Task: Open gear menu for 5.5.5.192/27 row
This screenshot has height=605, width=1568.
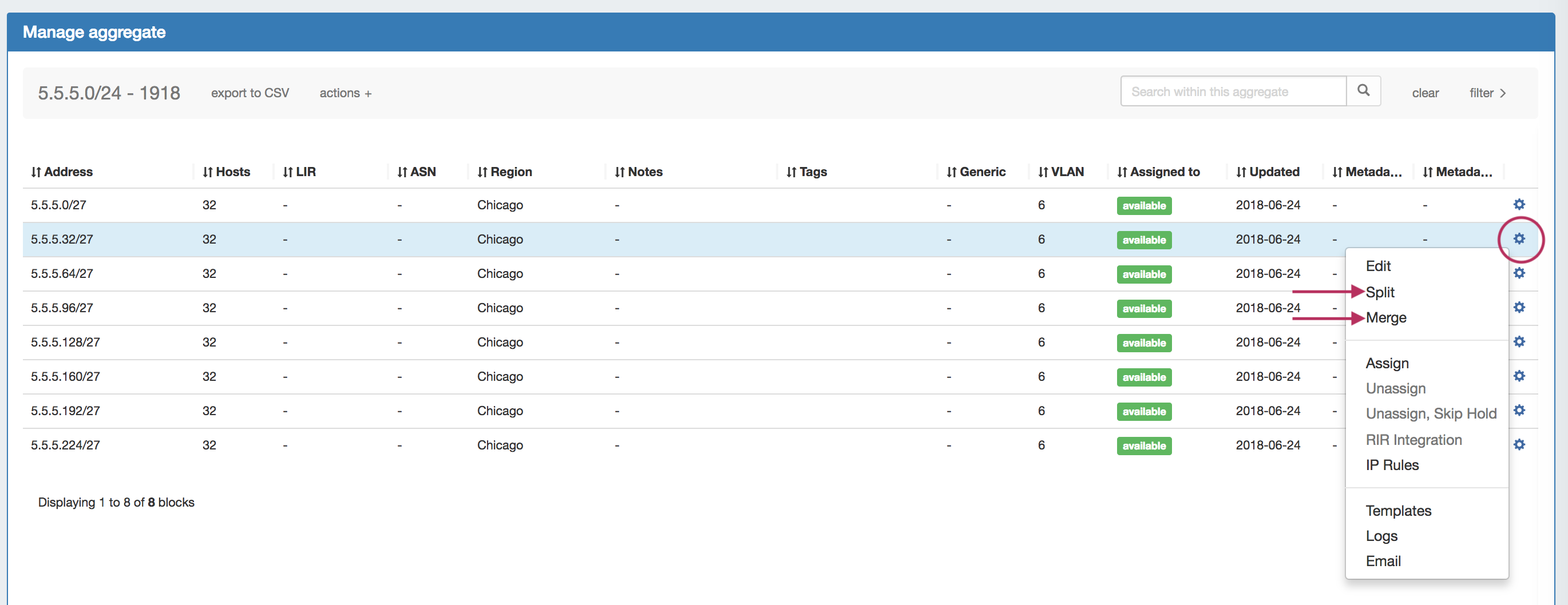Action: pos(1519,411)
